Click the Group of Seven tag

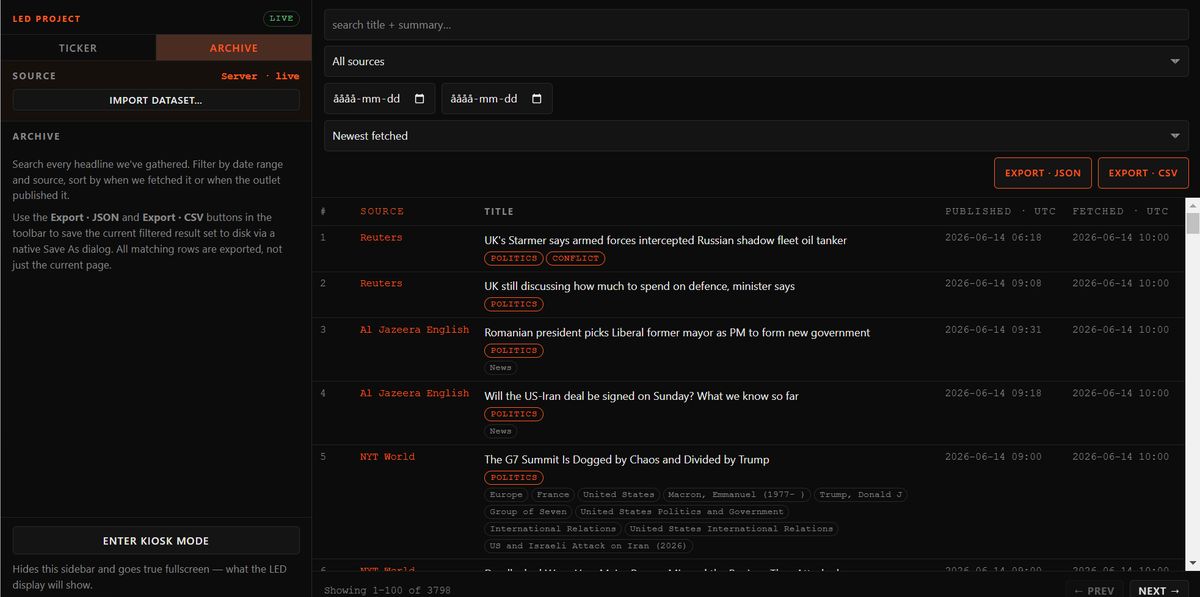pos(529,512)
